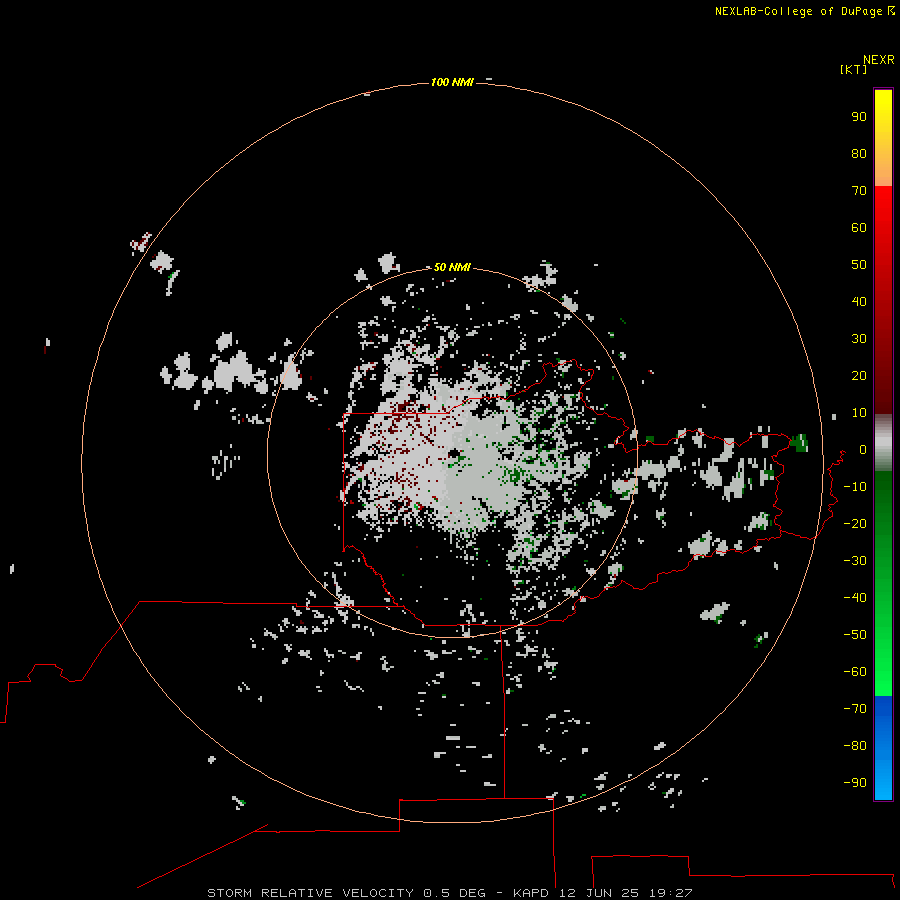The image size is (900, 900).
Task: Select the positive 10 scale label
Action: [x=859, y=413]
